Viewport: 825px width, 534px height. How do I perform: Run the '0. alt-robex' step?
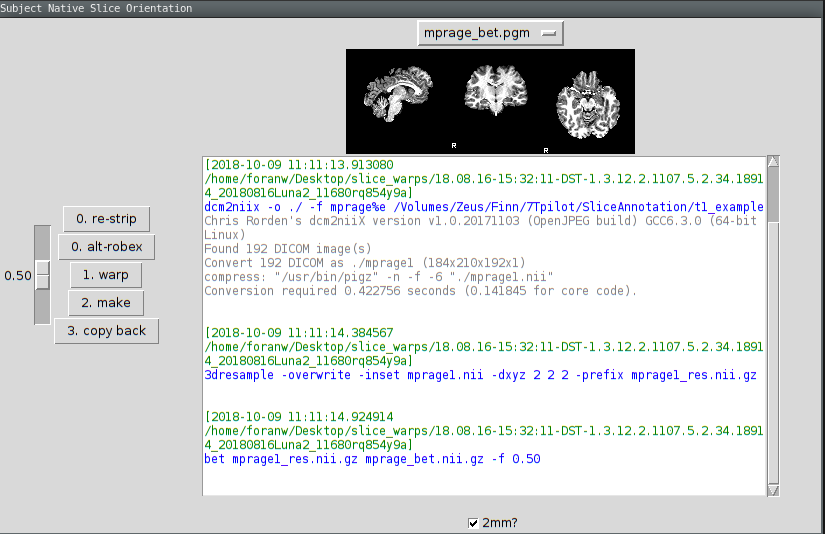(106, 247)
